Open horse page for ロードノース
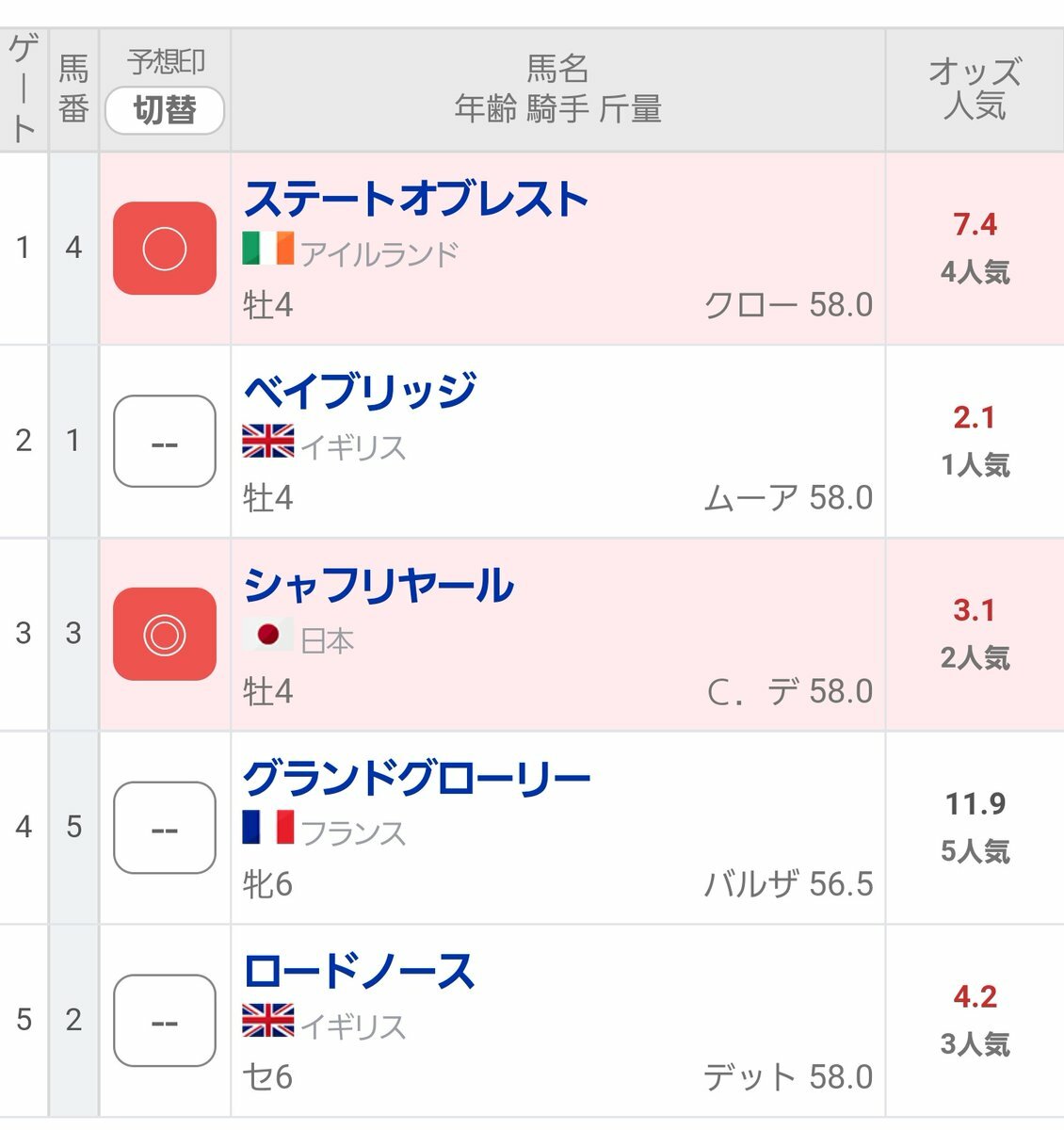This screenshot has width=1064, height=1130. tap(358, 972)
